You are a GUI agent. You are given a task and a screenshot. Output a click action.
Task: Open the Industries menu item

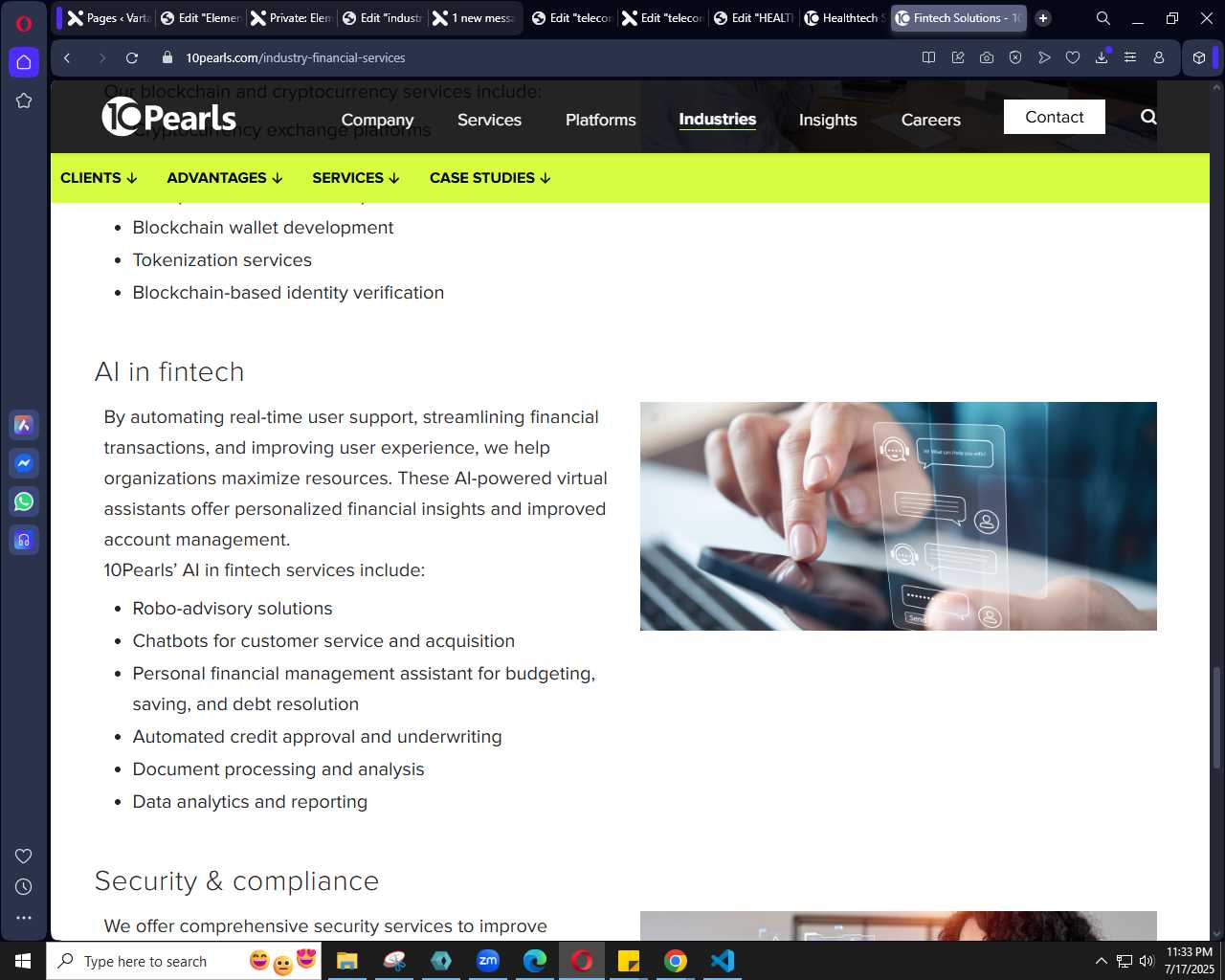(x=718, y=119)
